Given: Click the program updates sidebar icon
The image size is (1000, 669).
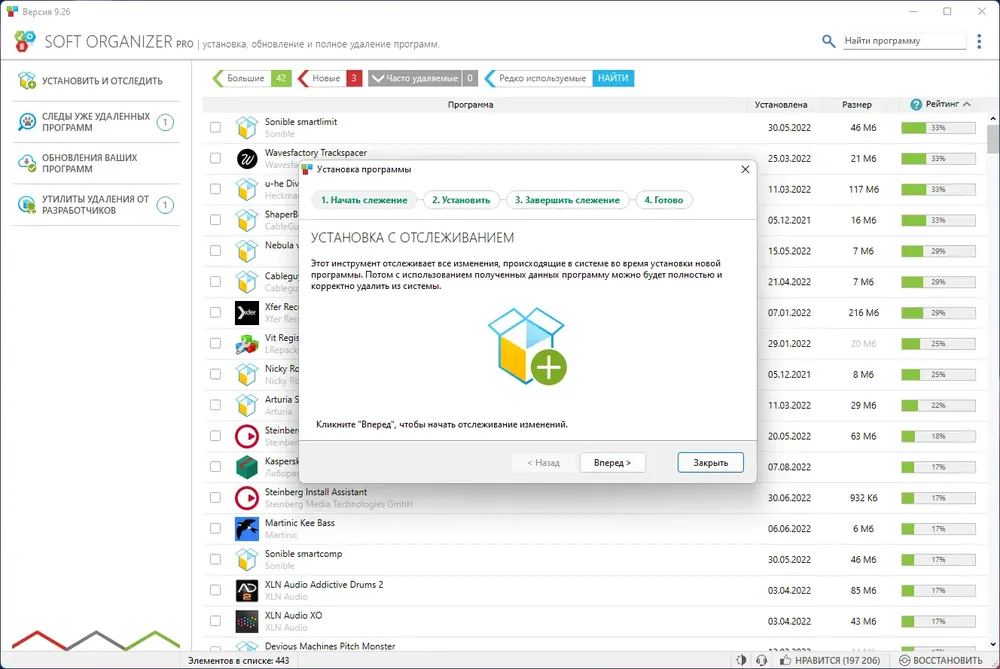Looking at the screenshot, I should pyautogui.click(x=27, y=163).
